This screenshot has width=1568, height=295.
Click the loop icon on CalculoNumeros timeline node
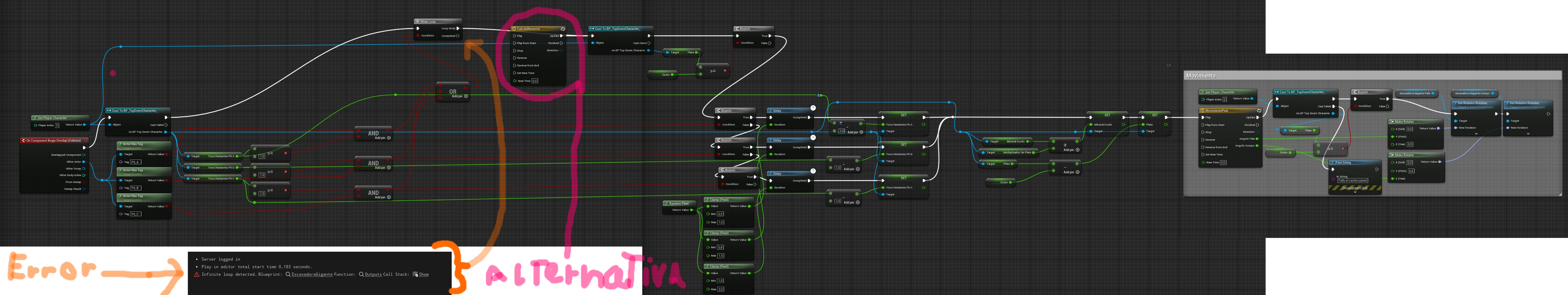coord(562,29)
